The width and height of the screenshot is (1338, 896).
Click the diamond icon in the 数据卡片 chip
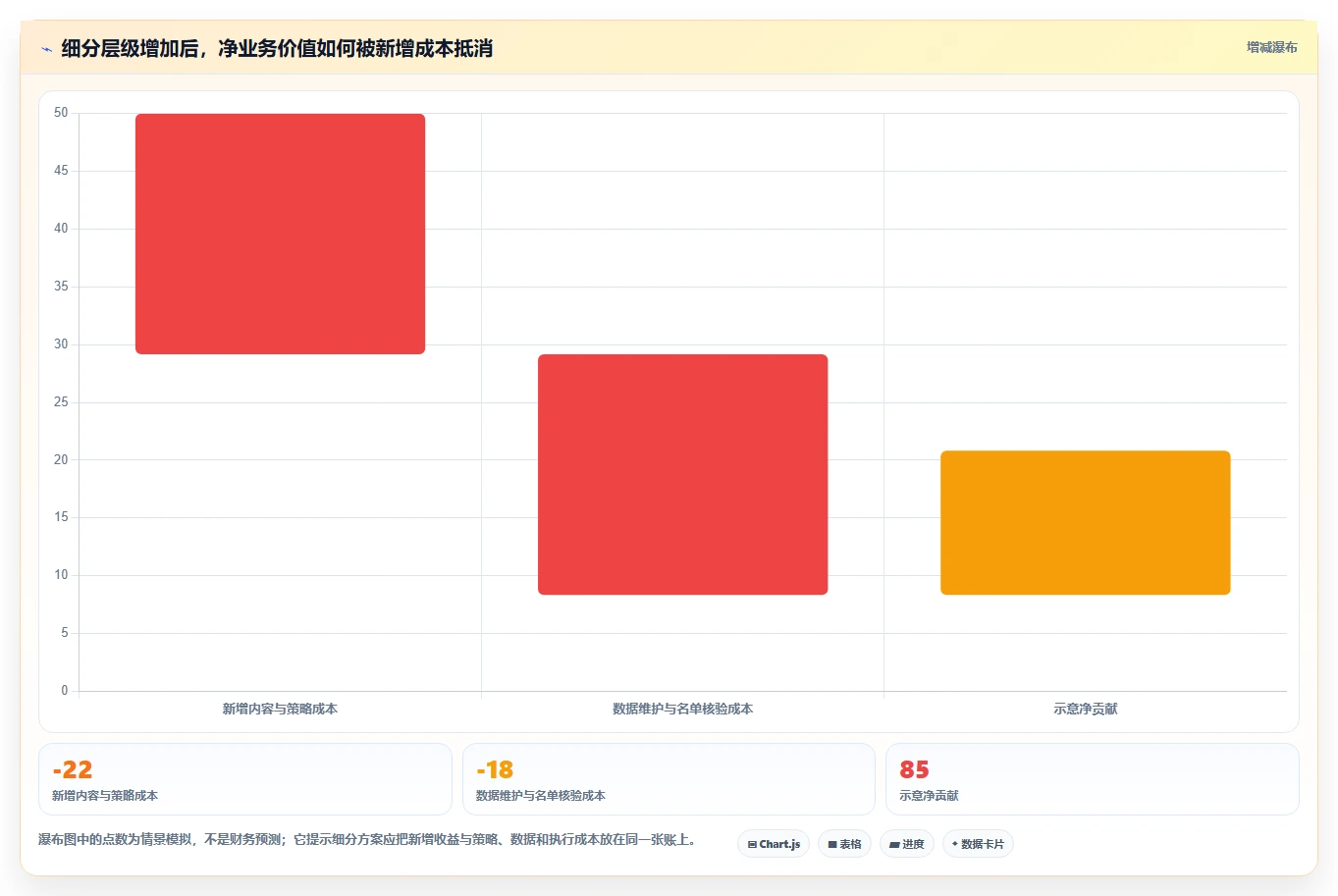click(x=955, y=844)
